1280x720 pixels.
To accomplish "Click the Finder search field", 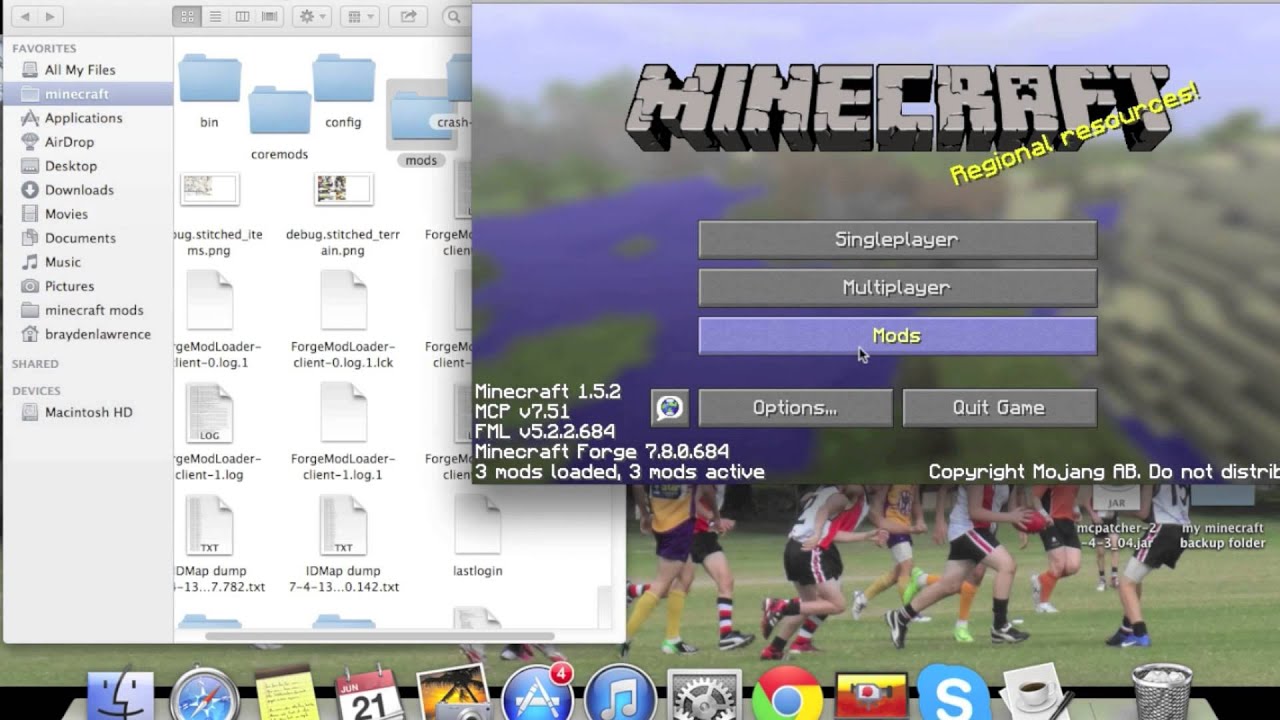I will click(x=456, y=17).
